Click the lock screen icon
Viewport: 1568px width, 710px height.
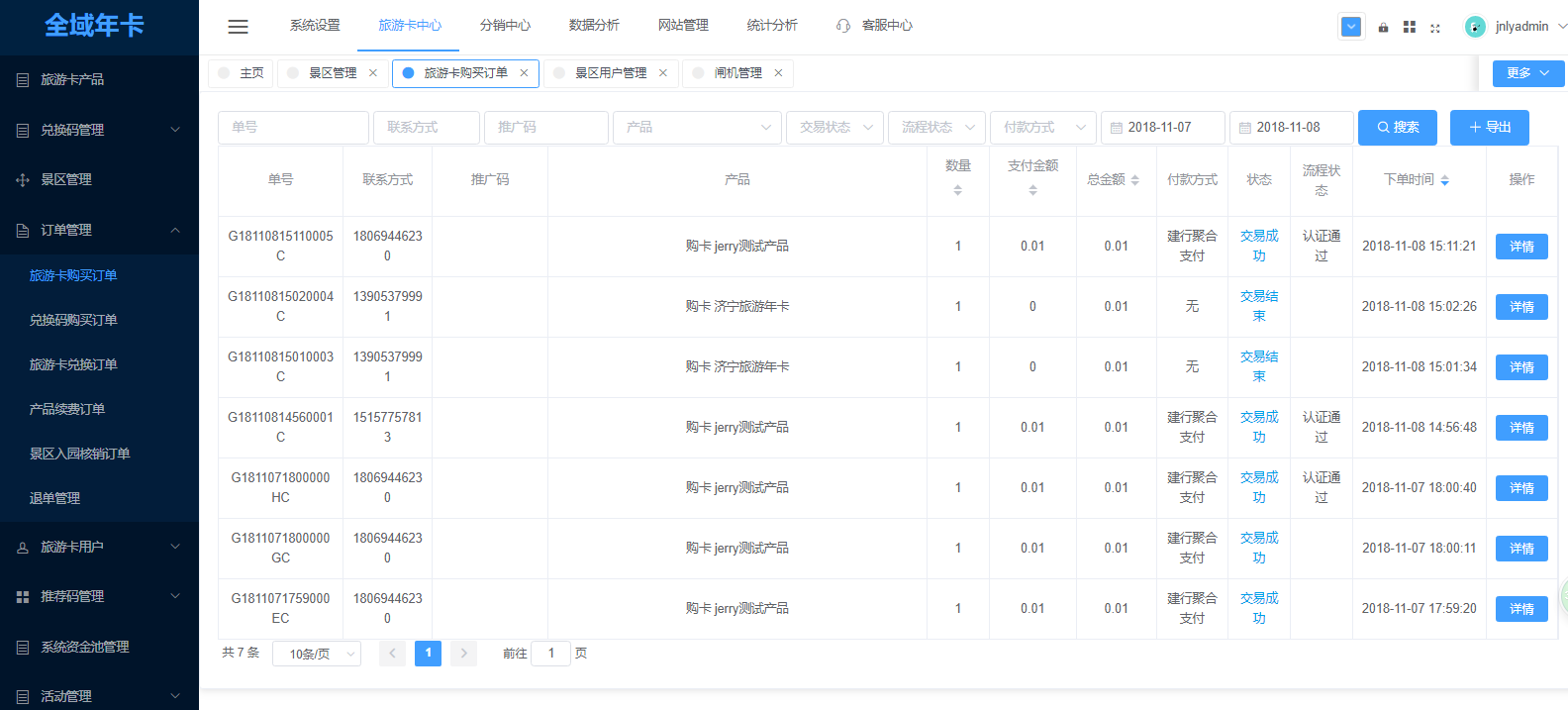(x=1383, y=27)
